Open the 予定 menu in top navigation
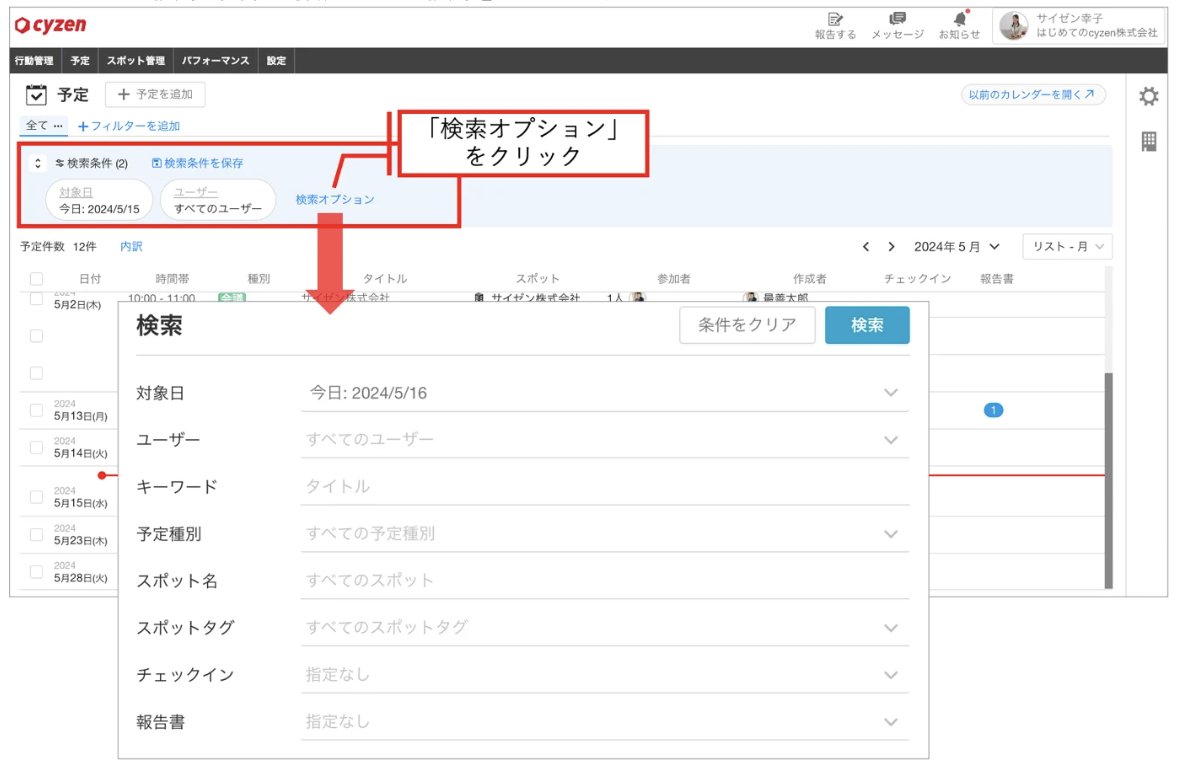The image size is (1178, 768). [x=80, y=61]
